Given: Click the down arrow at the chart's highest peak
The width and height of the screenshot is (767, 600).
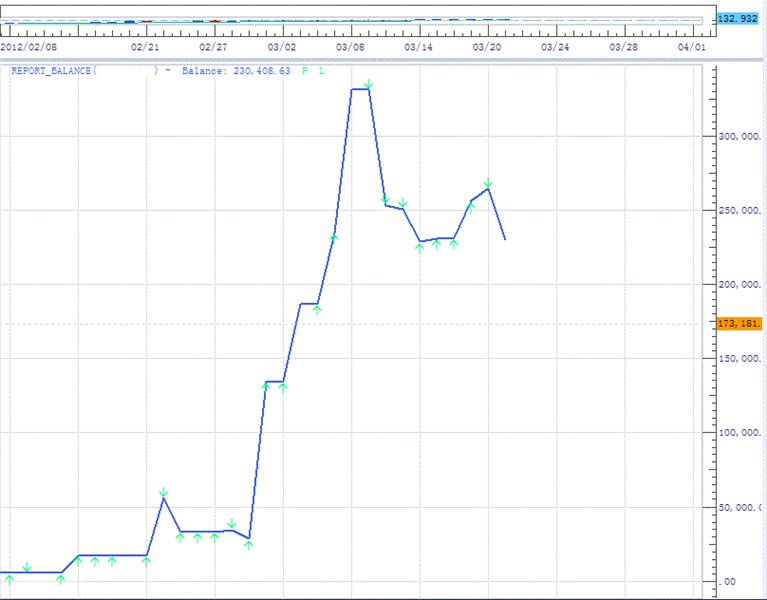Looking at the screenshot, I should [369, 84].
